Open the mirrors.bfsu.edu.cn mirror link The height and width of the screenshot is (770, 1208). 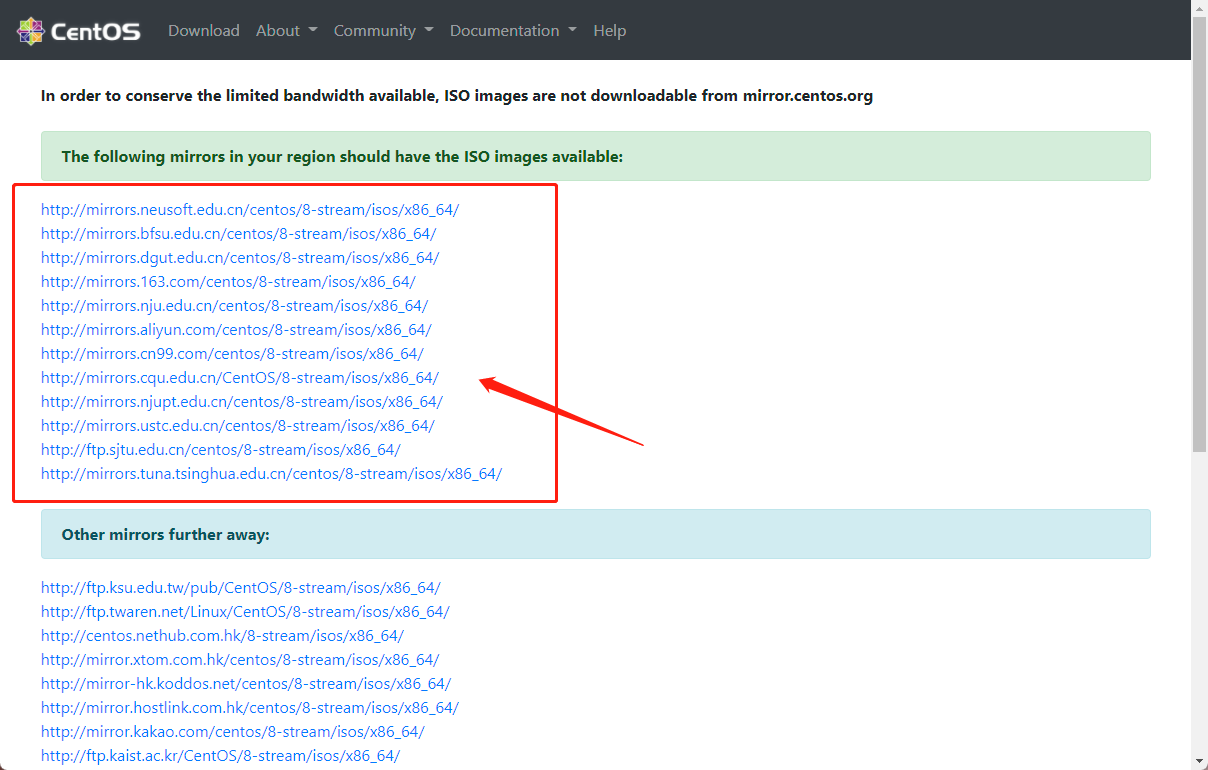[x=239, y=234]
